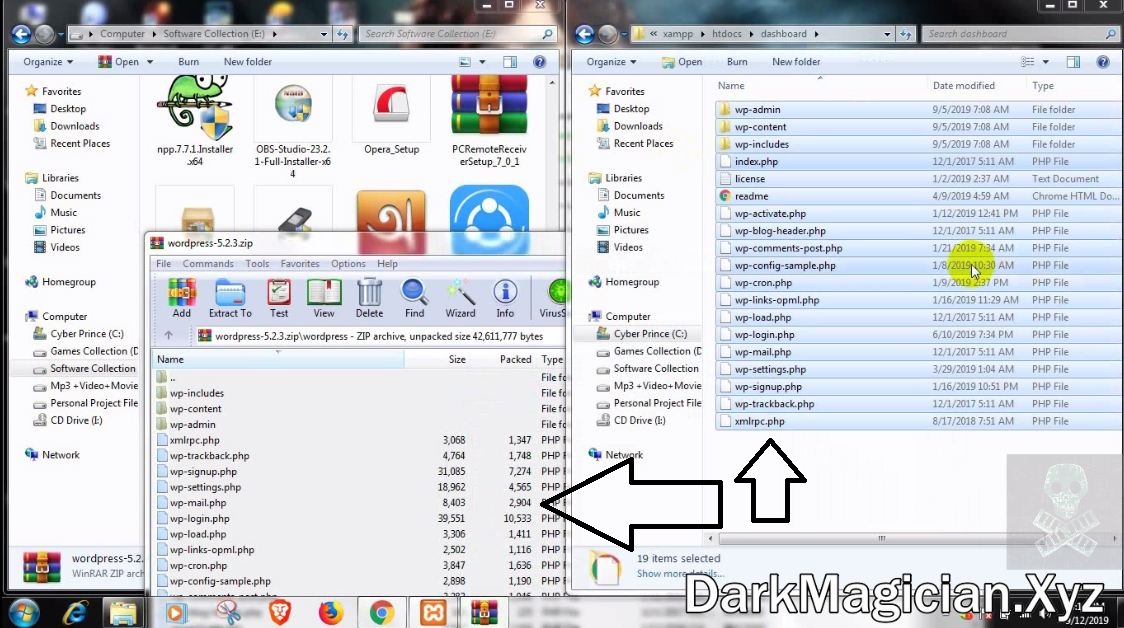Image resolution: width=1124 pixels, height=628 pixels.
Task: Open the Open dropdown arrow in left window
Action: pyautogui.click(x=150, y=62)
